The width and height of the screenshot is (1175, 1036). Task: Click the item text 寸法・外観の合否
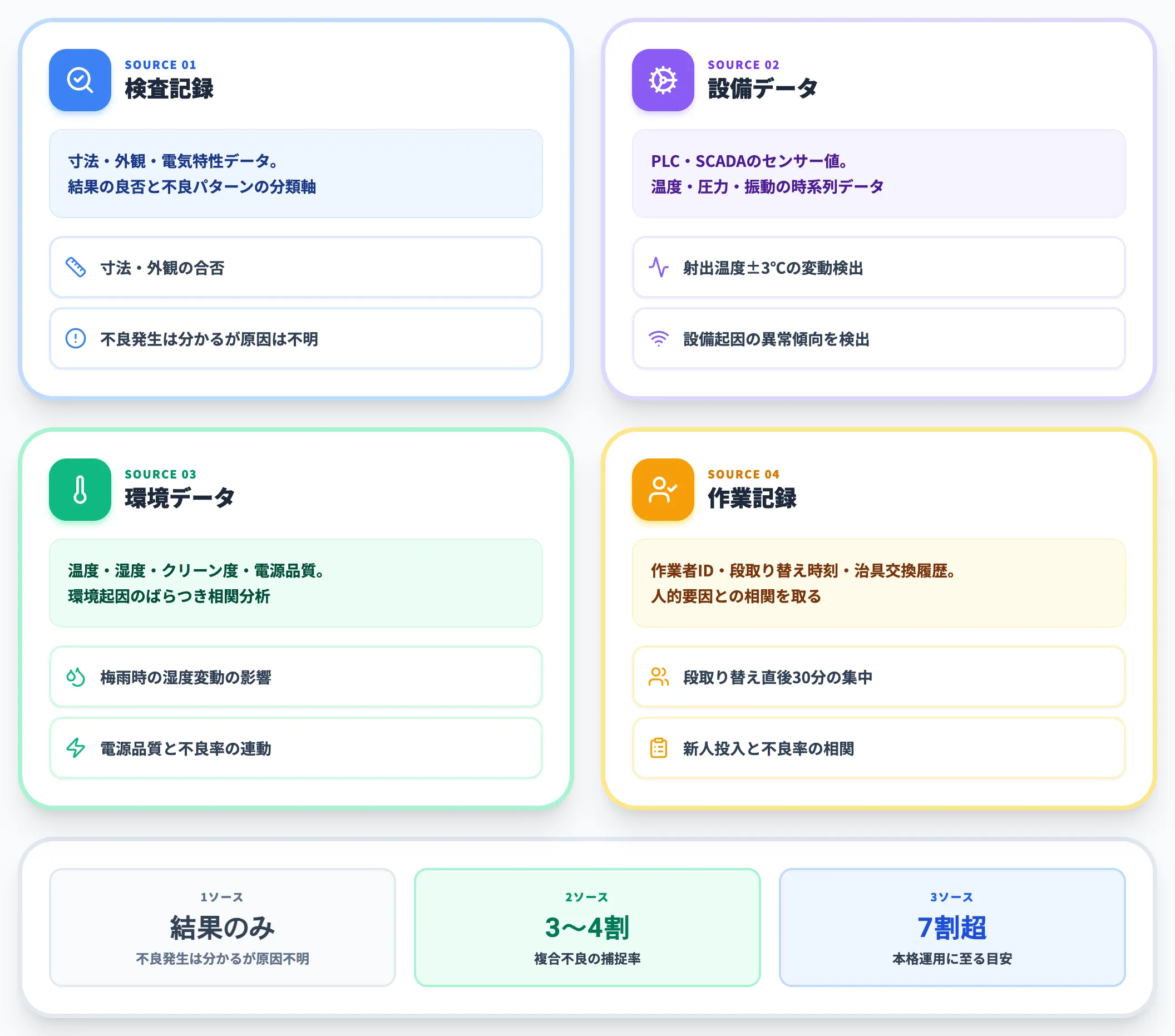point(162,268)
